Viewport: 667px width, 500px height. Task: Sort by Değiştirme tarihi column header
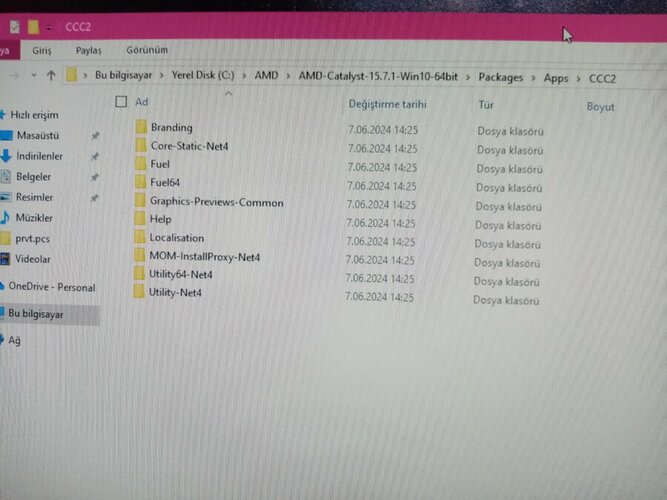(387, 104)
